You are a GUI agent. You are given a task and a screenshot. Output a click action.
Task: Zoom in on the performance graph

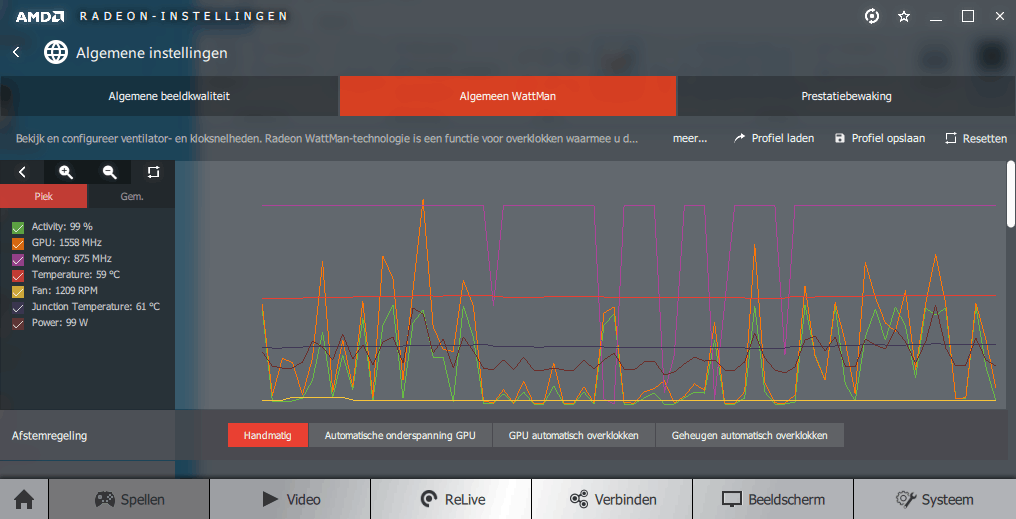(65, 172)
